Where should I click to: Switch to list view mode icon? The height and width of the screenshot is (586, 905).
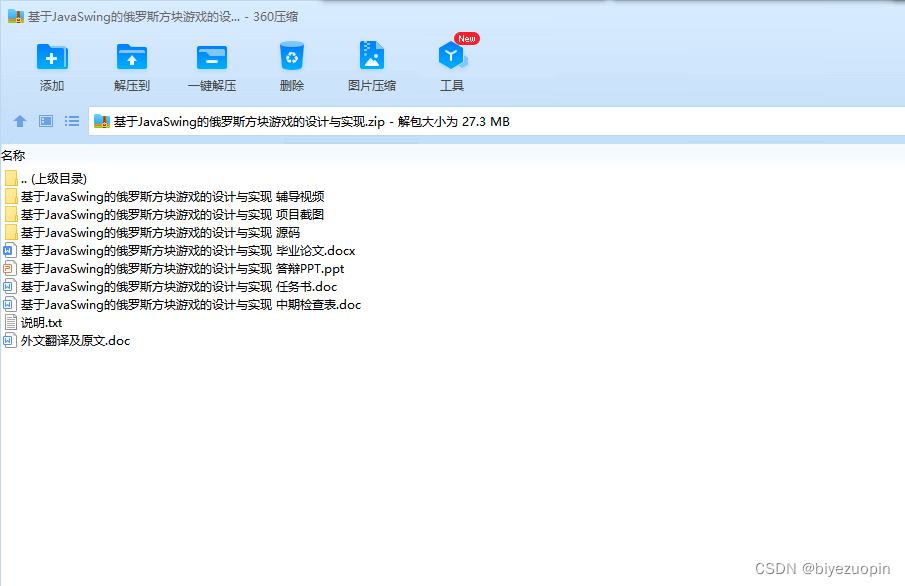point(71,121)
